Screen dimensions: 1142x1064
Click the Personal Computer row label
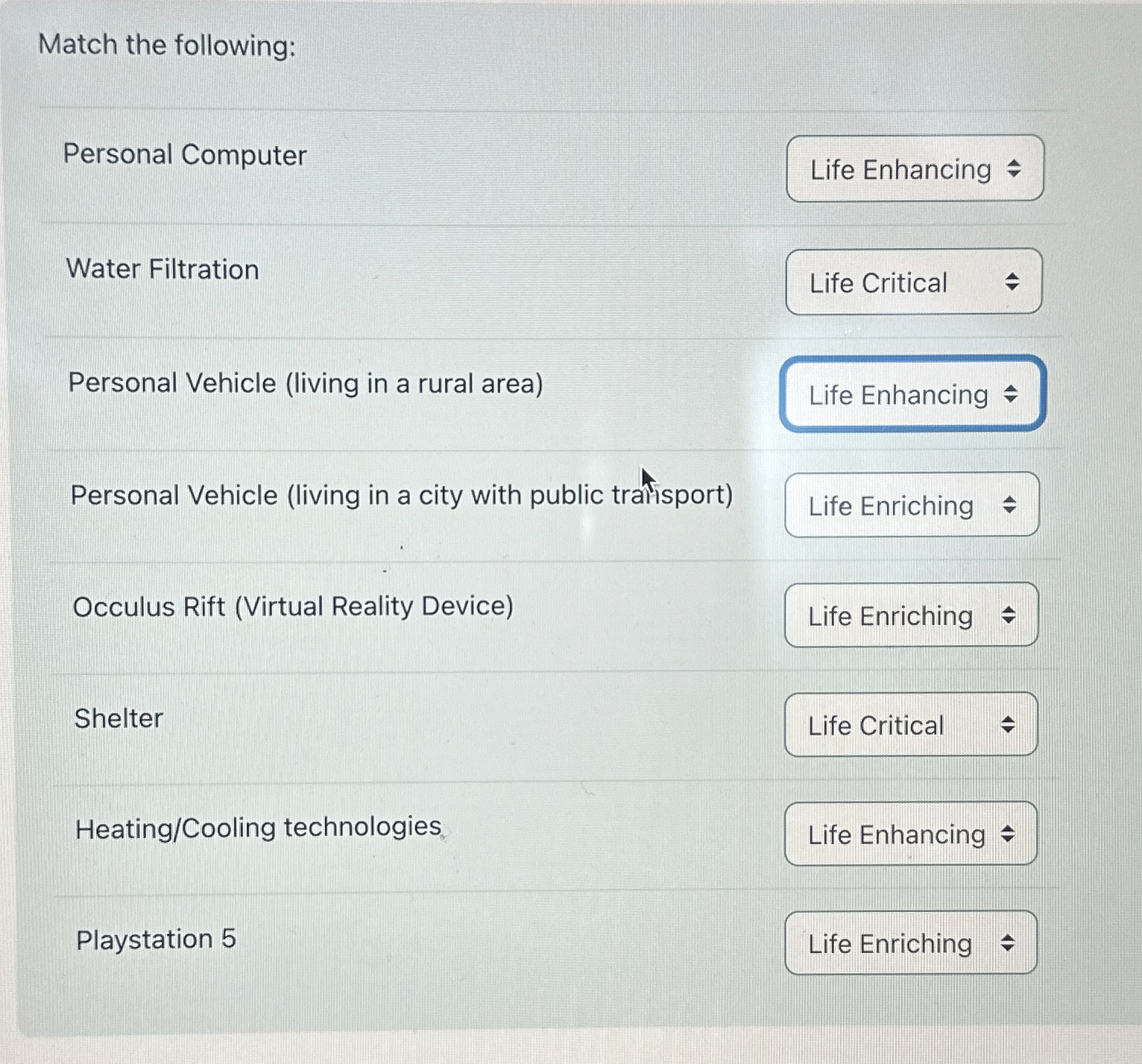point(183,156)
